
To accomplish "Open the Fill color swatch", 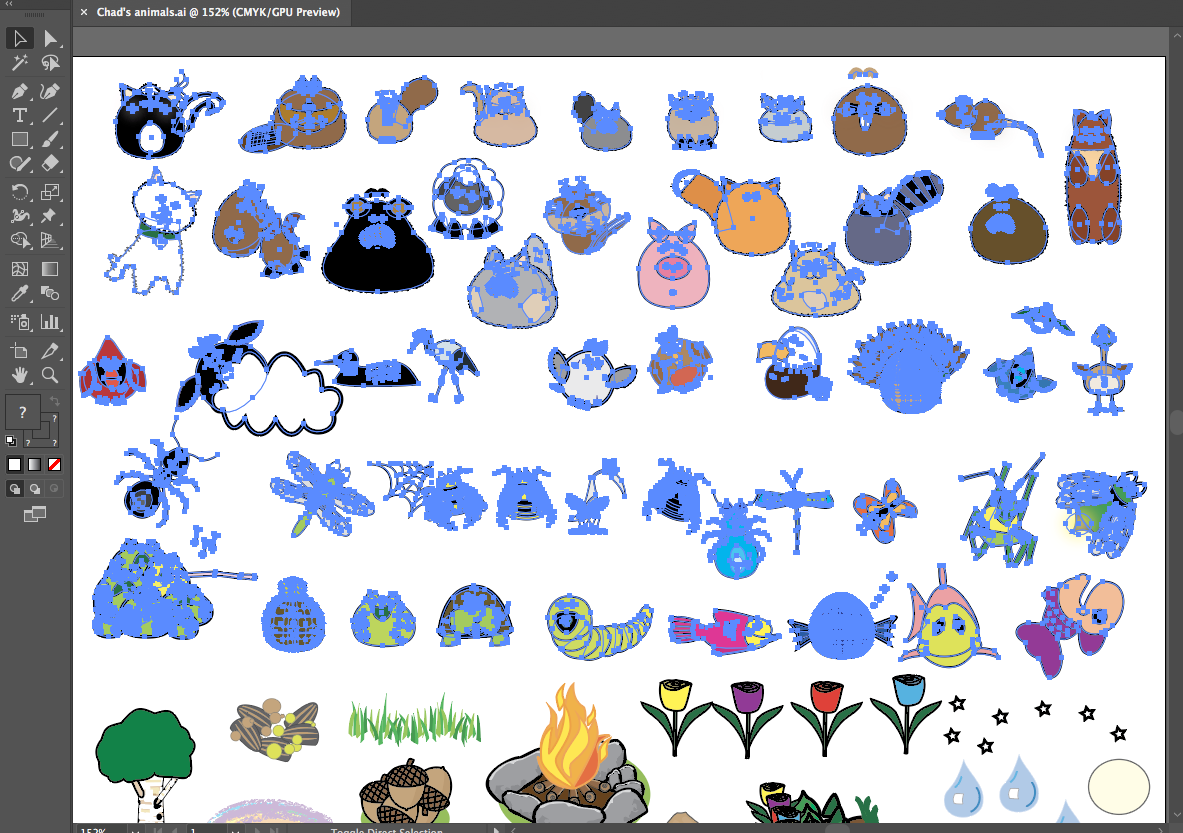I will (22, 412).
